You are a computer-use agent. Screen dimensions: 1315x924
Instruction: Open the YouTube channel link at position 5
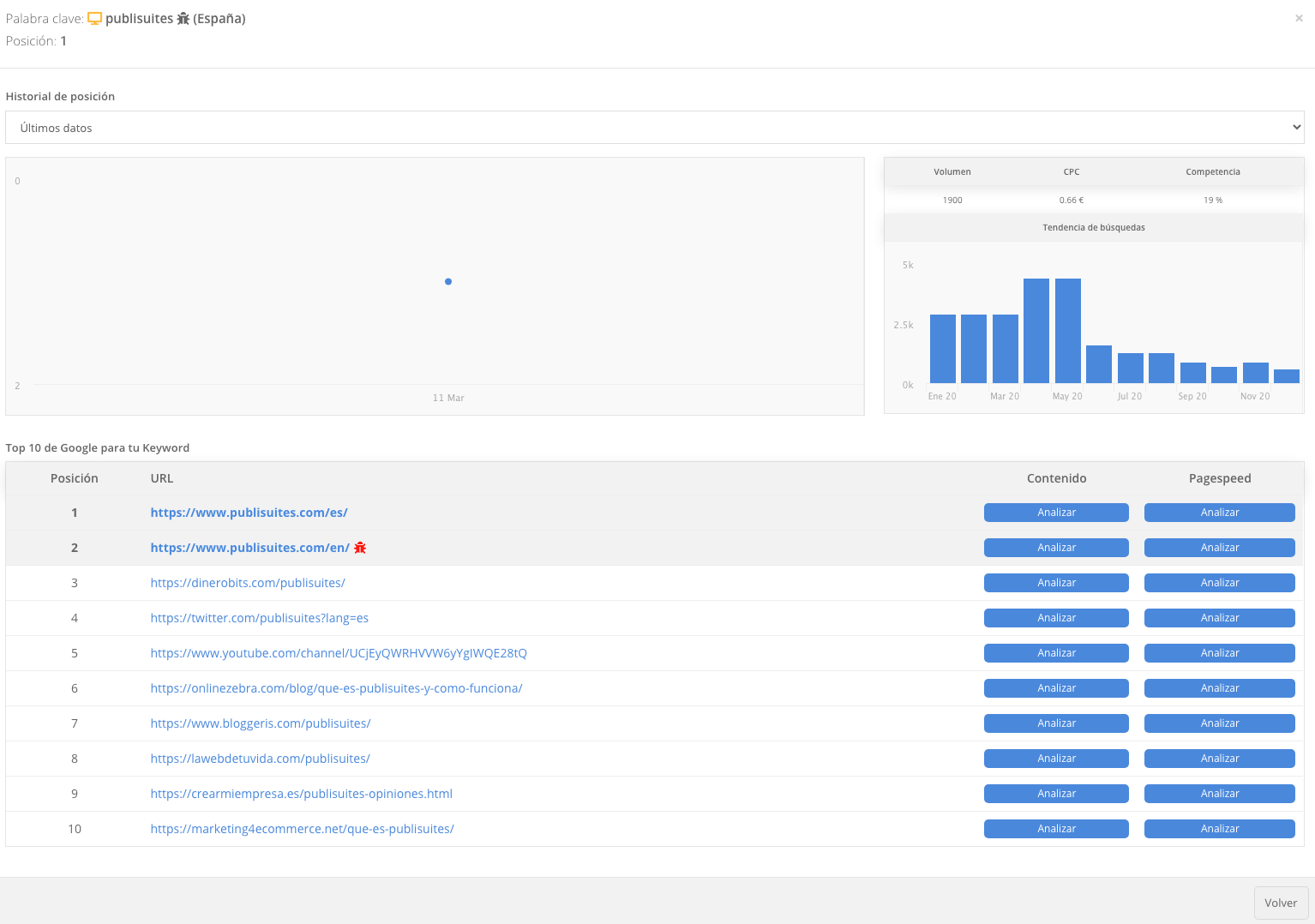point(339,652)
